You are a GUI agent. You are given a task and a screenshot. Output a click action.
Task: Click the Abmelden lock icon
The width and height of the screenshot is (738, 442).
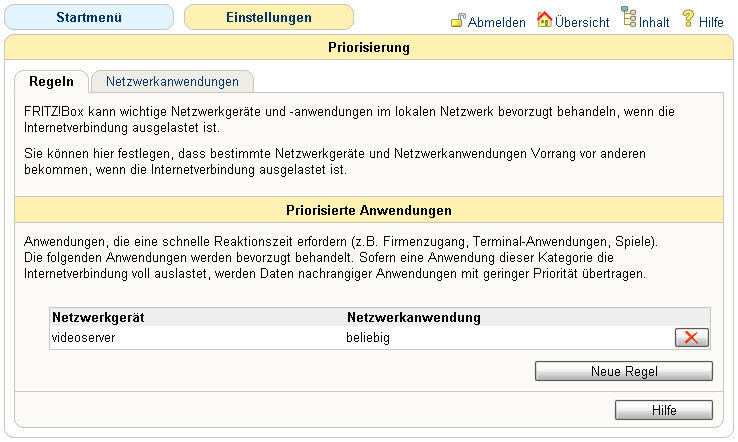(458, 20)
